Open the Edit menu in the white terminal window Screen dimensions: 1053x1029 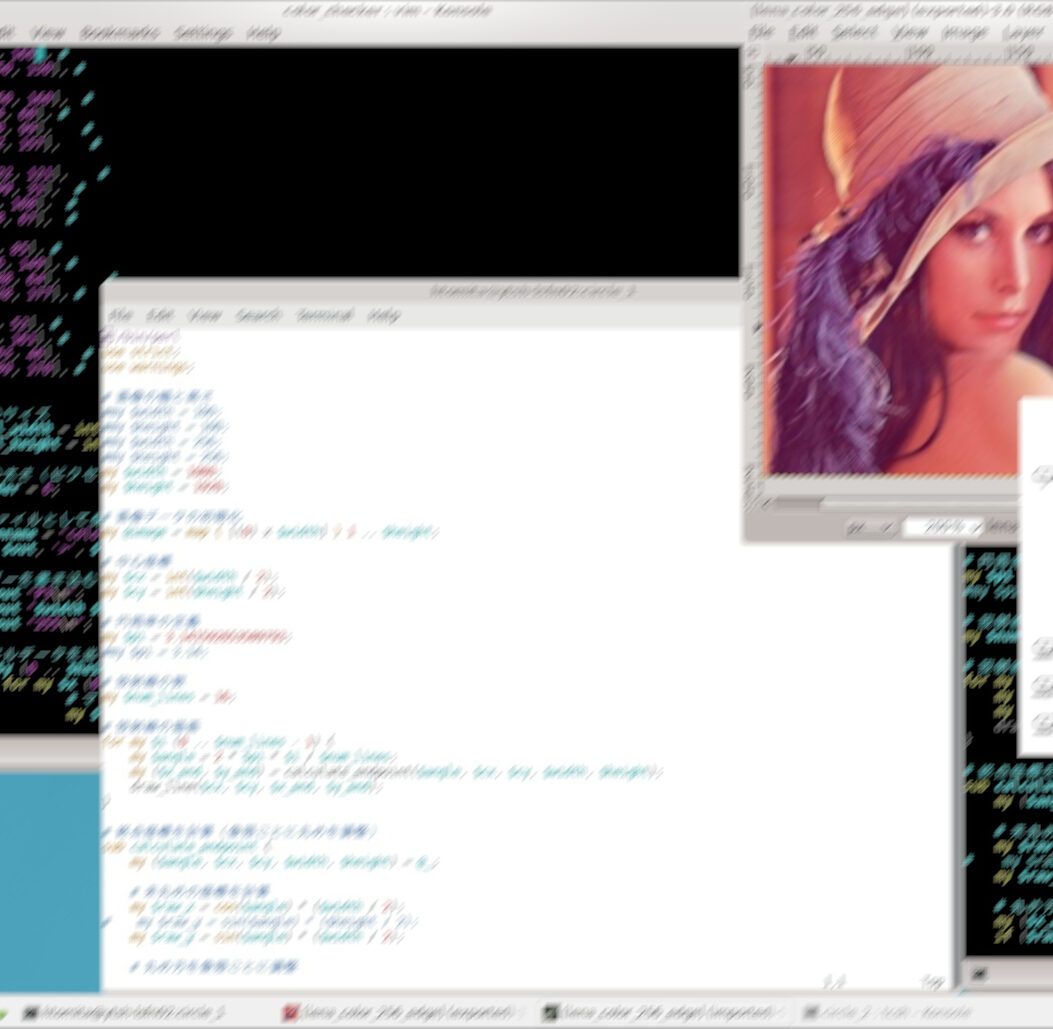point(160,315)
